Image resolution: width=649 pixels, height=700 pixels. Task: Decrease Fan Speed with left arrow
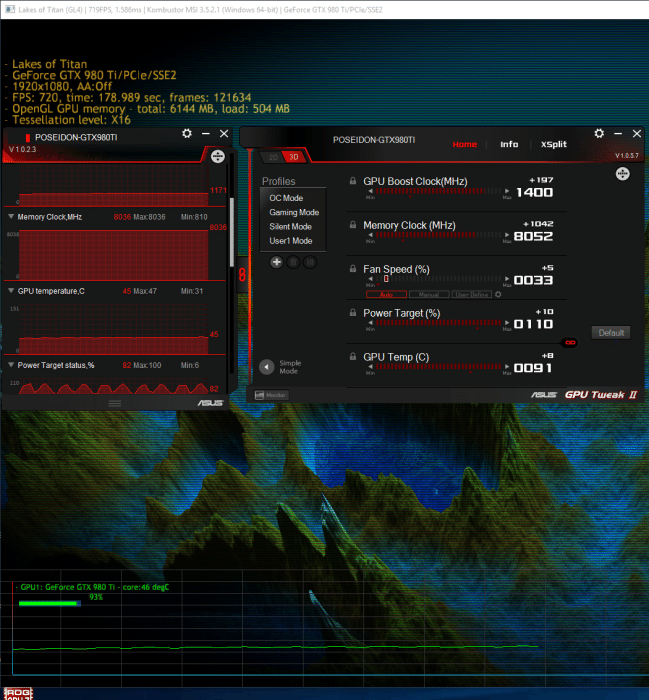[x=370, y=279]
